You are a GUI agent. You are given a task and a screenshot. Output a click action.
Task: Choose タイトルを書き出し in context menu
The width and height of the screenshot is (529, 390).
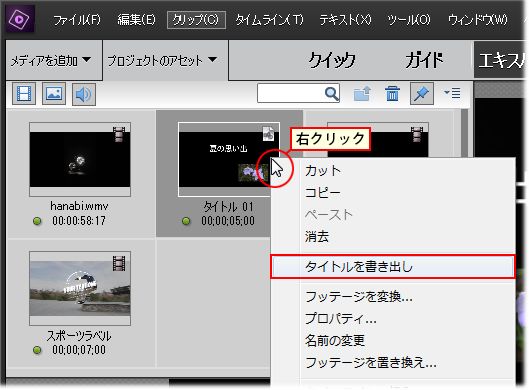click(393, 267)
